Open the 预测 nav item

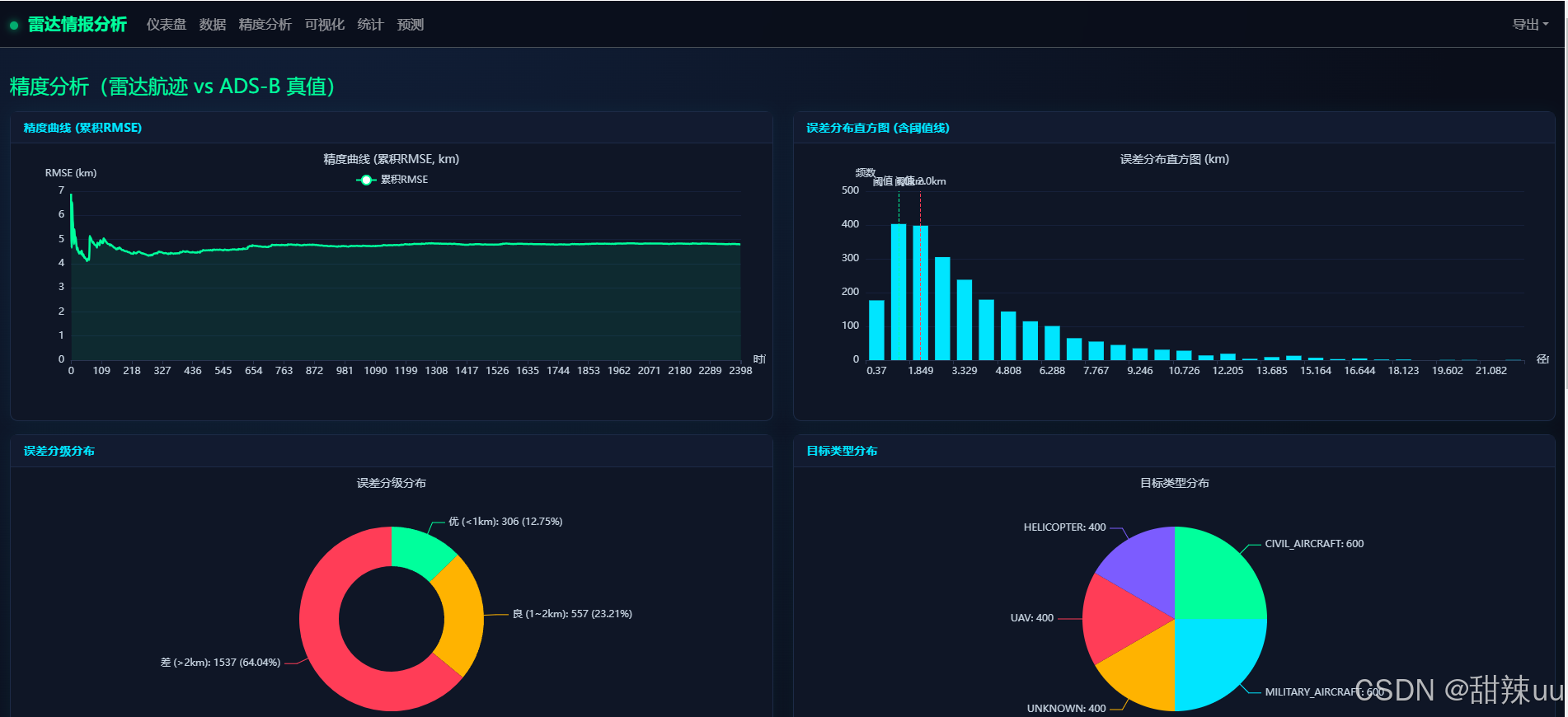click(411, 25)
